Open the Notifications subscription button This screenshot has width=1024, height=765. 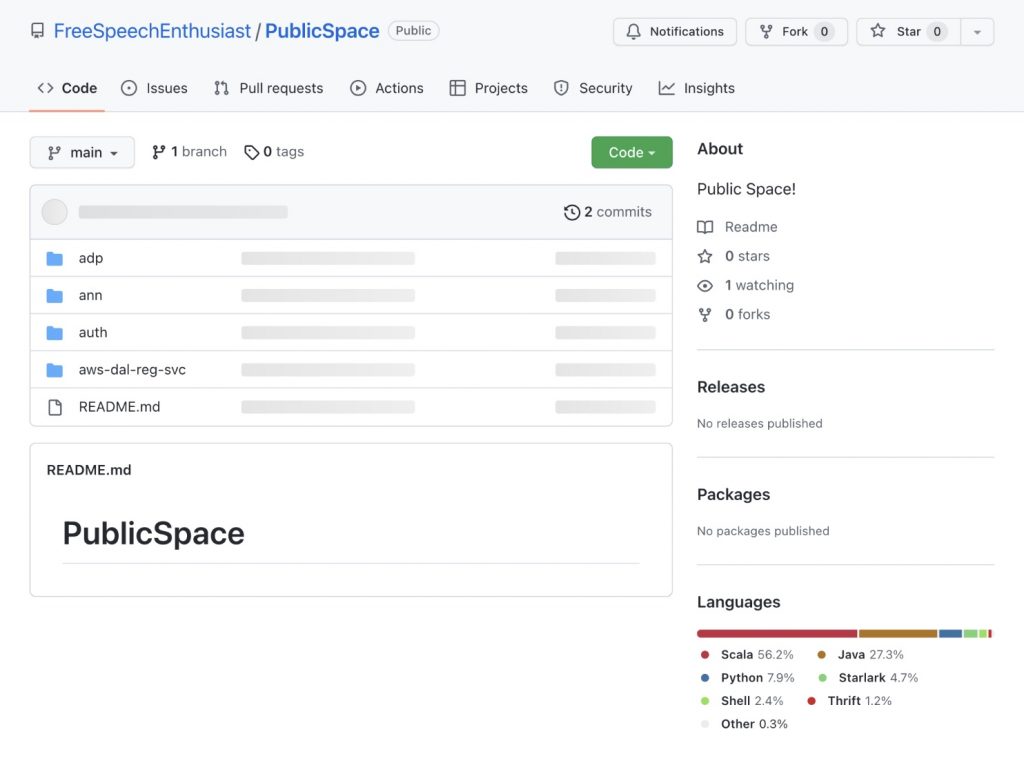pos(674,31)
